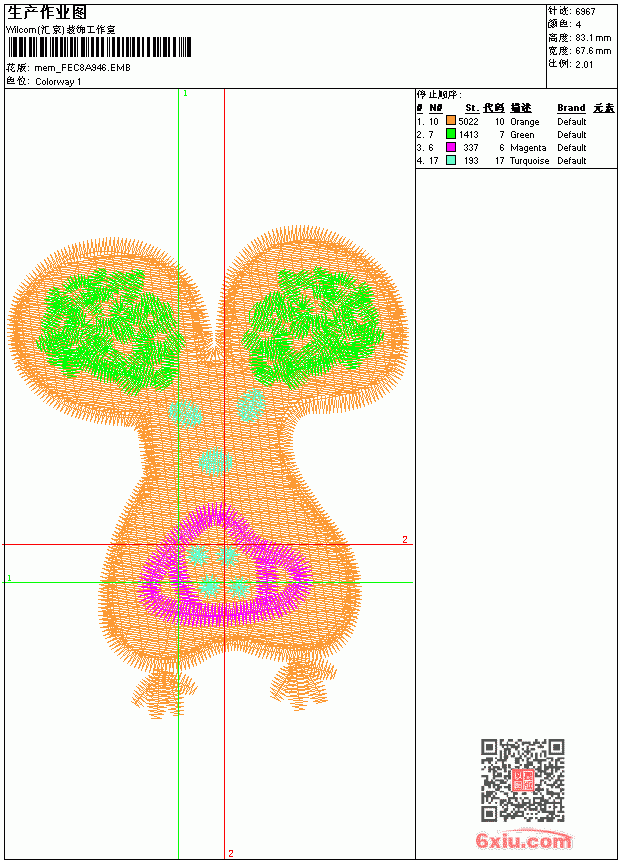Click the red marker 2 at the bottom
Image resolution: width=620 pixels, height=860 pixels.
point(231,853)
